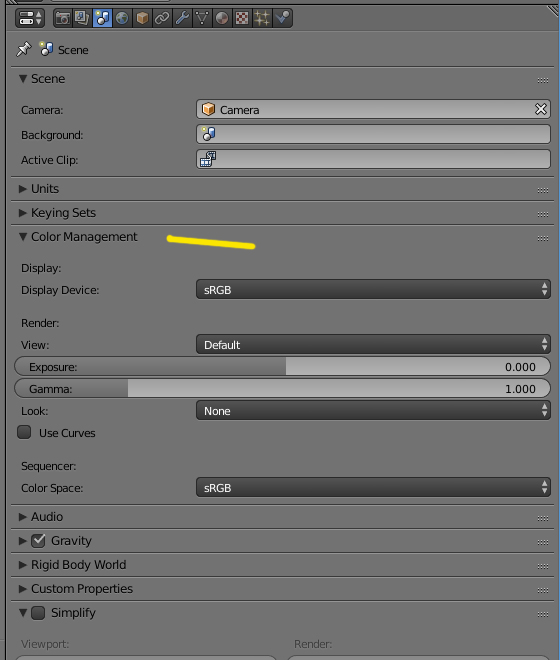Viewport: 560px width, 660px height.
Task: Click the "Sequencer:" label
Action: (49, 466)
